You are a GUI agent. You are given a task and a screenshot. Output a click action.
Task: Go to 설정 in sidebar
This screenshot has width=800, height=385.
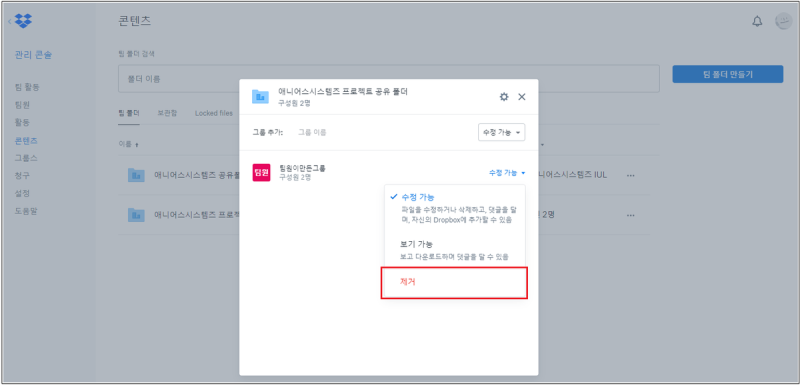coord(22,193)
